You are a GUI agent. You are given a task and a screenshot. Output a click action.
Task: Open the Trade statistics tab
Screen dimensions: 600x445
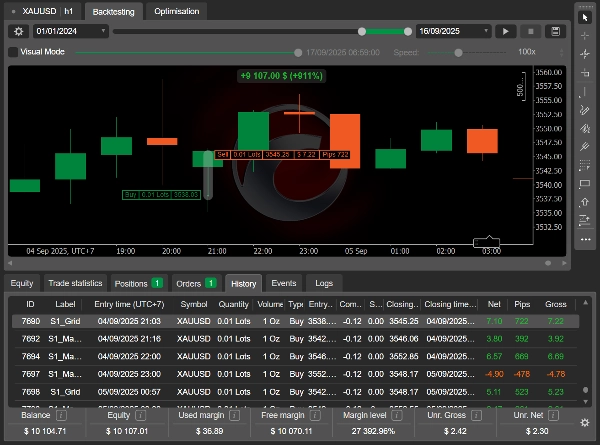pyautogui.click(x=75, y=284)
